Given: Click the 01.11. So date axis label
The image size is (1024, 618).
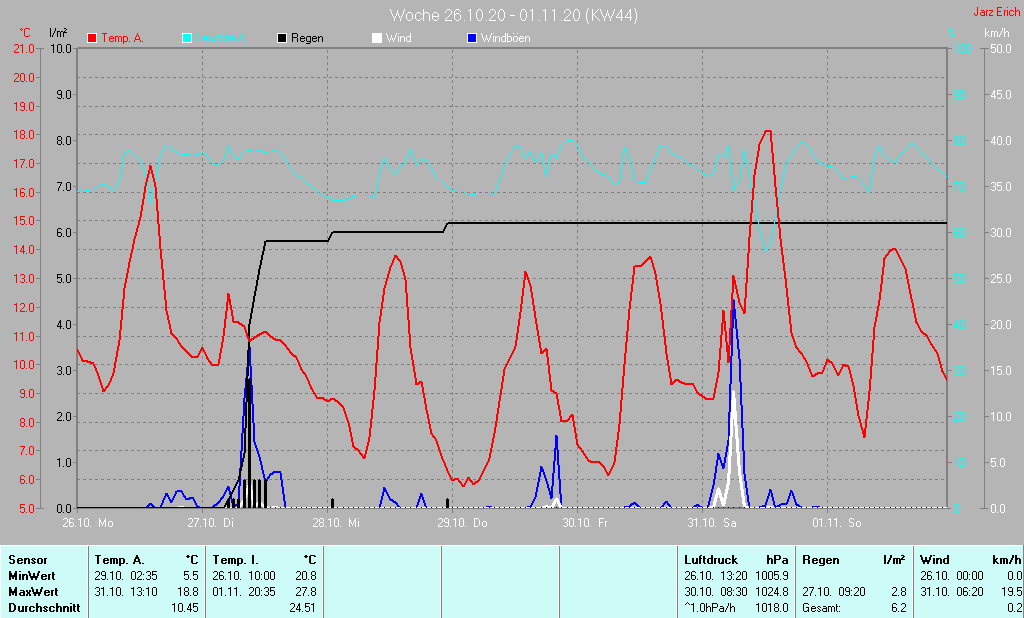Looking at the screenshot, I should 837,523.
